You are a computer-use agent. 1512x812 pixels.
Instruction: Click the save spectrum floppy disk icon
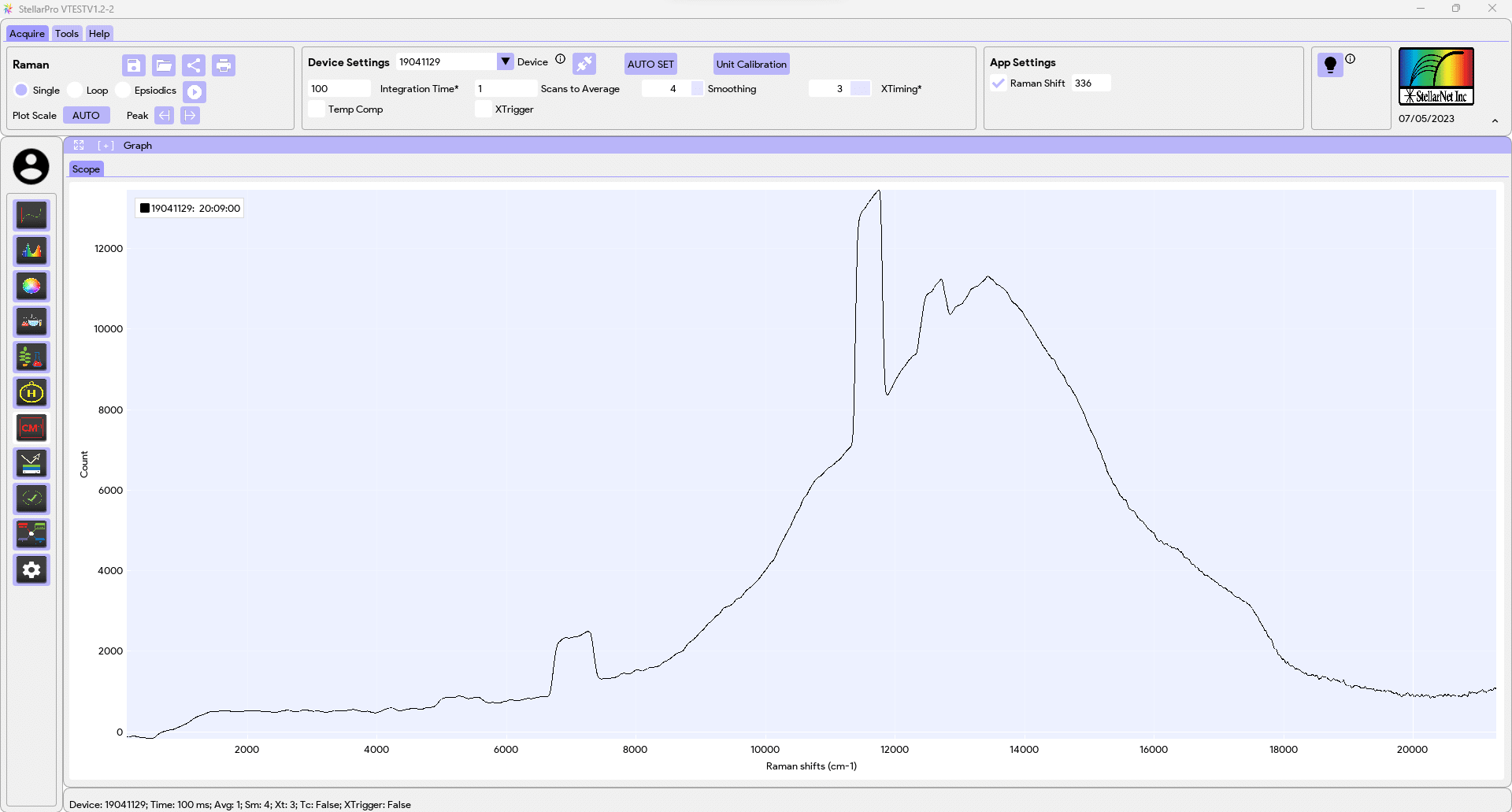click(x=134, y=65)
